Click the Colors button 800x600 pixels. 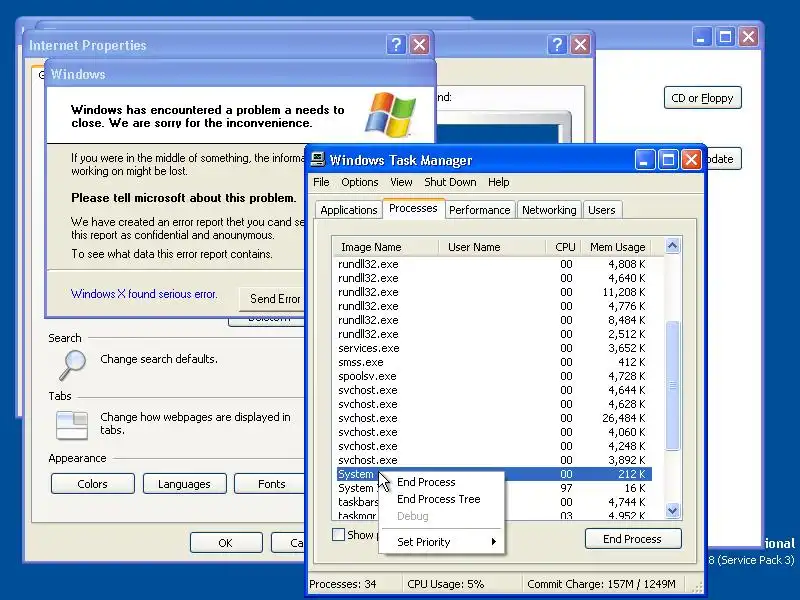pyautogui.click(x=92, y=484)
